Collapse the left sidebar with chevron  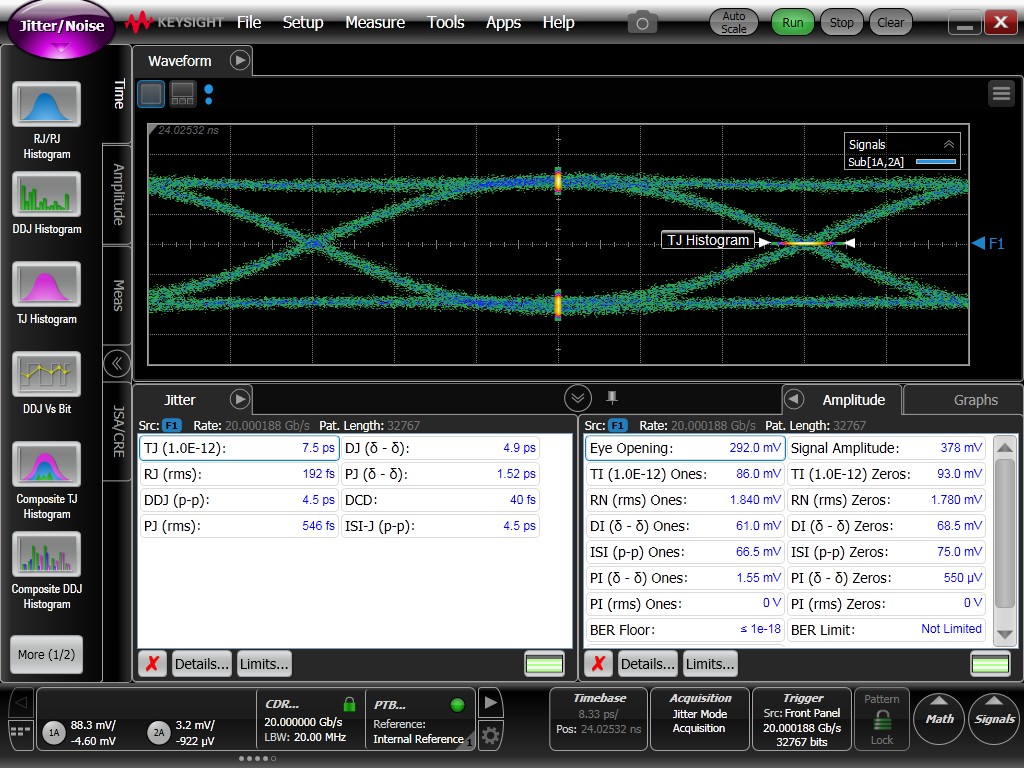pos(116,364)
